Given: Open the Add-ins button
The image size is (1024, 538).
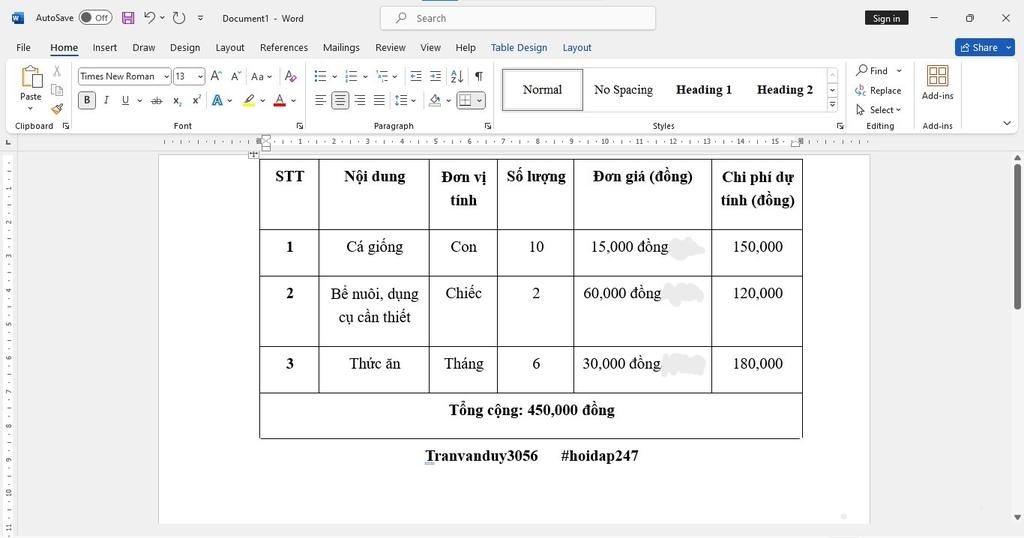Looking at the screenshot, I should [937, 83].
